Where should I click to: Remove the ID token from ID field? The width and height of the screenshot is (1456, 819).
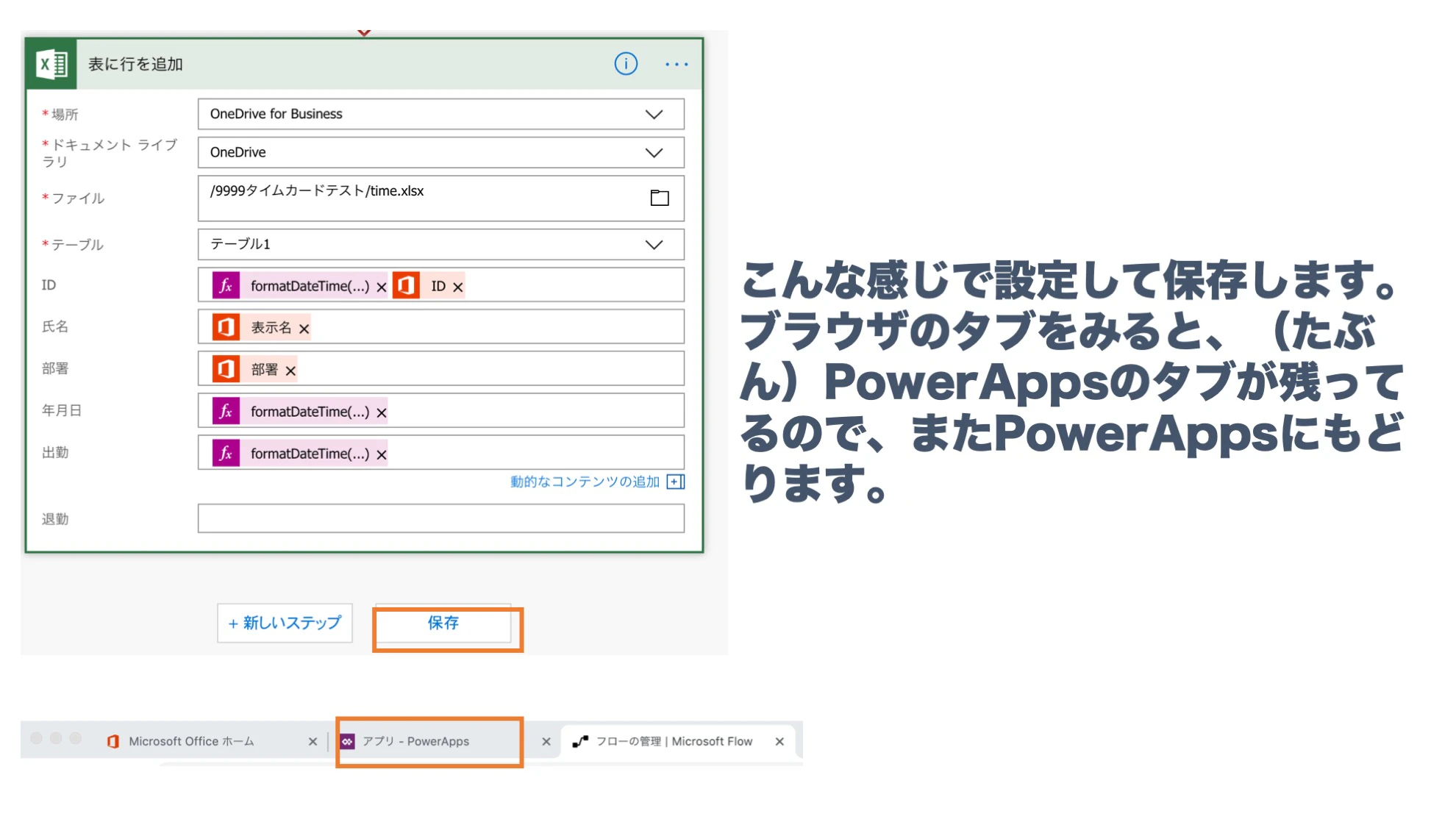(458, 287)
